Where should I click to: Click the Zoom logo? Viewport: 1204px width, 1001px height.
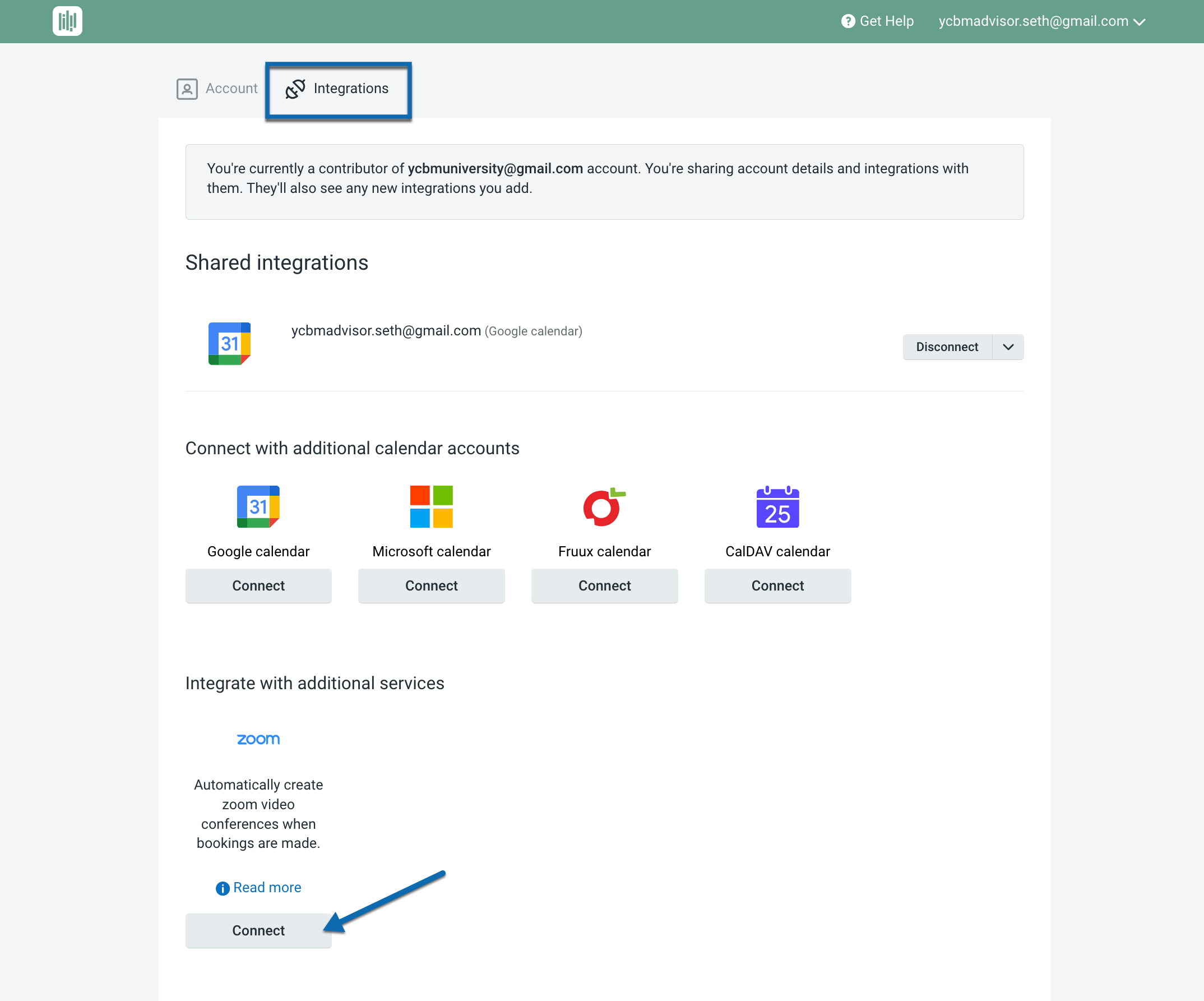(x=258, y=739)
